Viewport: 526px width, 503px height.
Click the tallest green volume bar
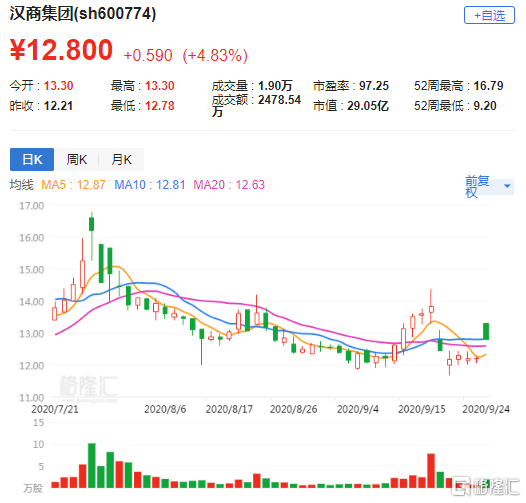pos(92,465)
